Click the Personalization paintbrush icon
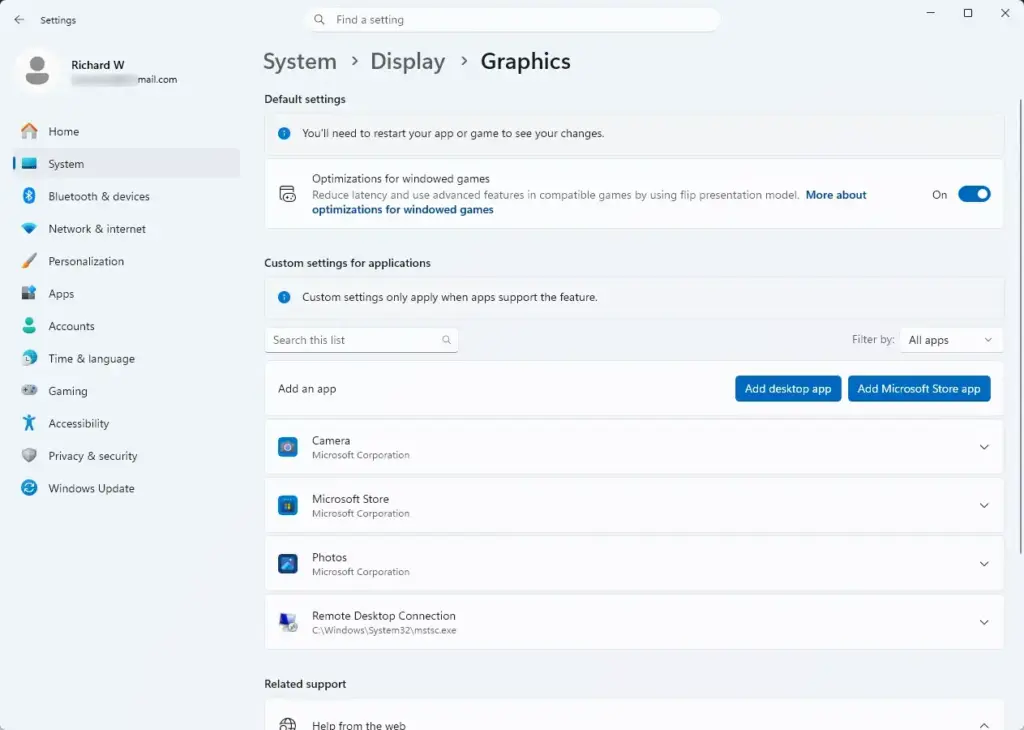 (x=29, y=261)
